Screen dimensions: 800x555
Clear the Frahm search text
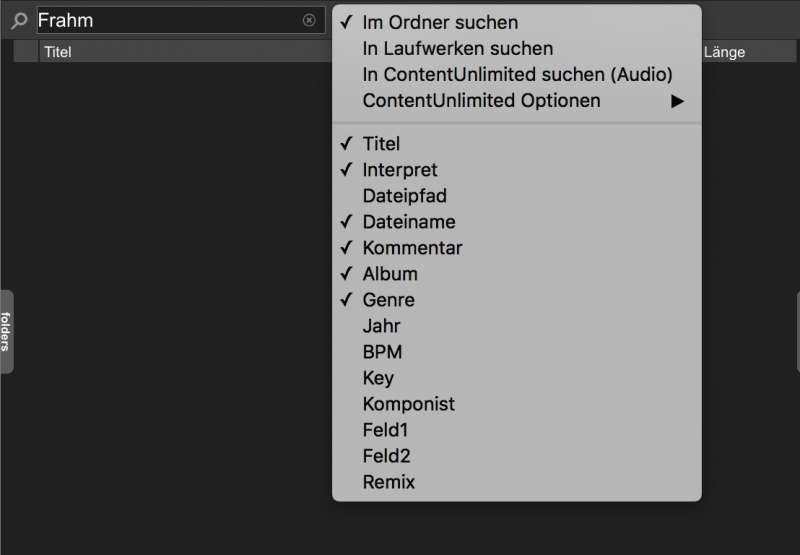coord(309,20)
